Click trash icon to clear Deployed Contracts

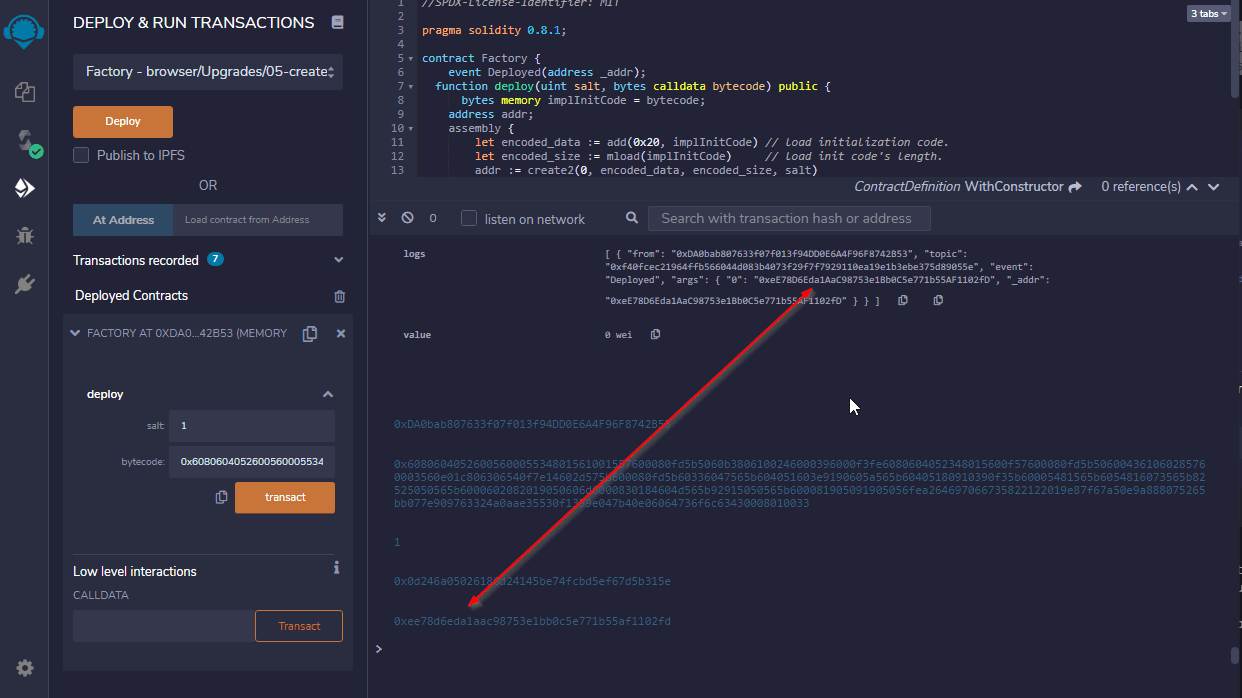[x=340, y=296]
